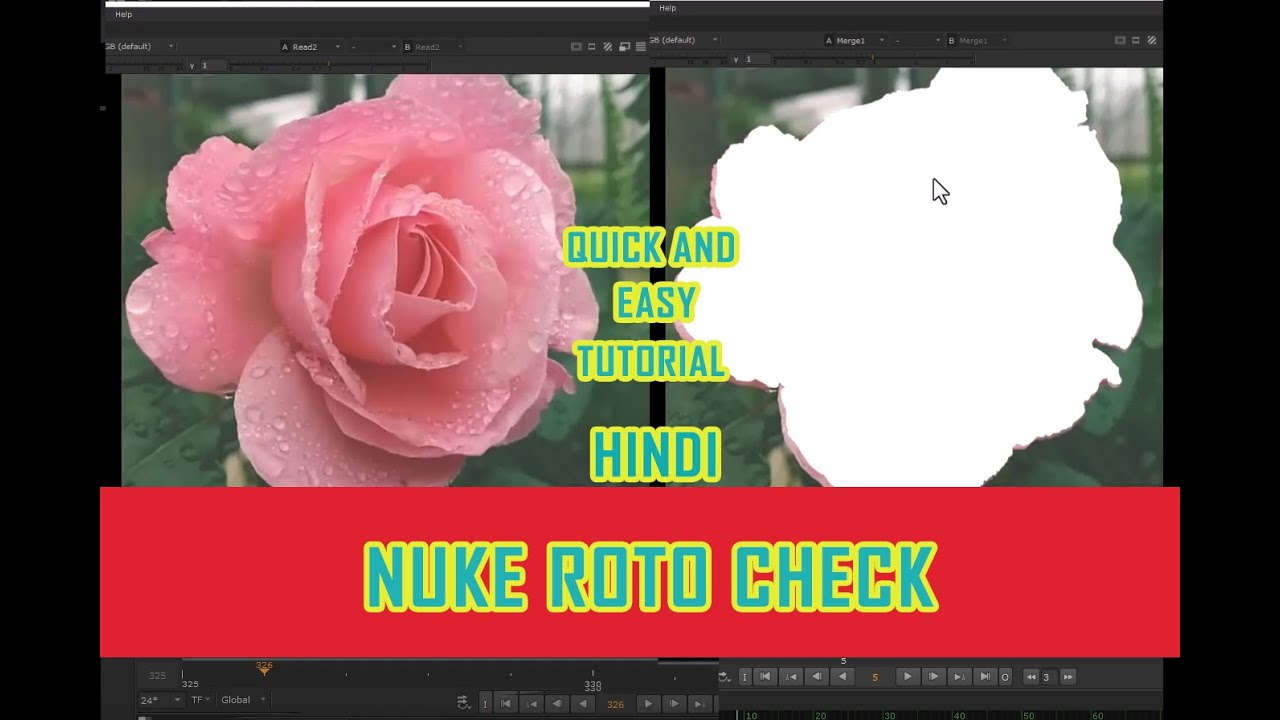Click the out-point O button on right timeline
Screen dimensions: 1280x720
(x=1005, y=677)
